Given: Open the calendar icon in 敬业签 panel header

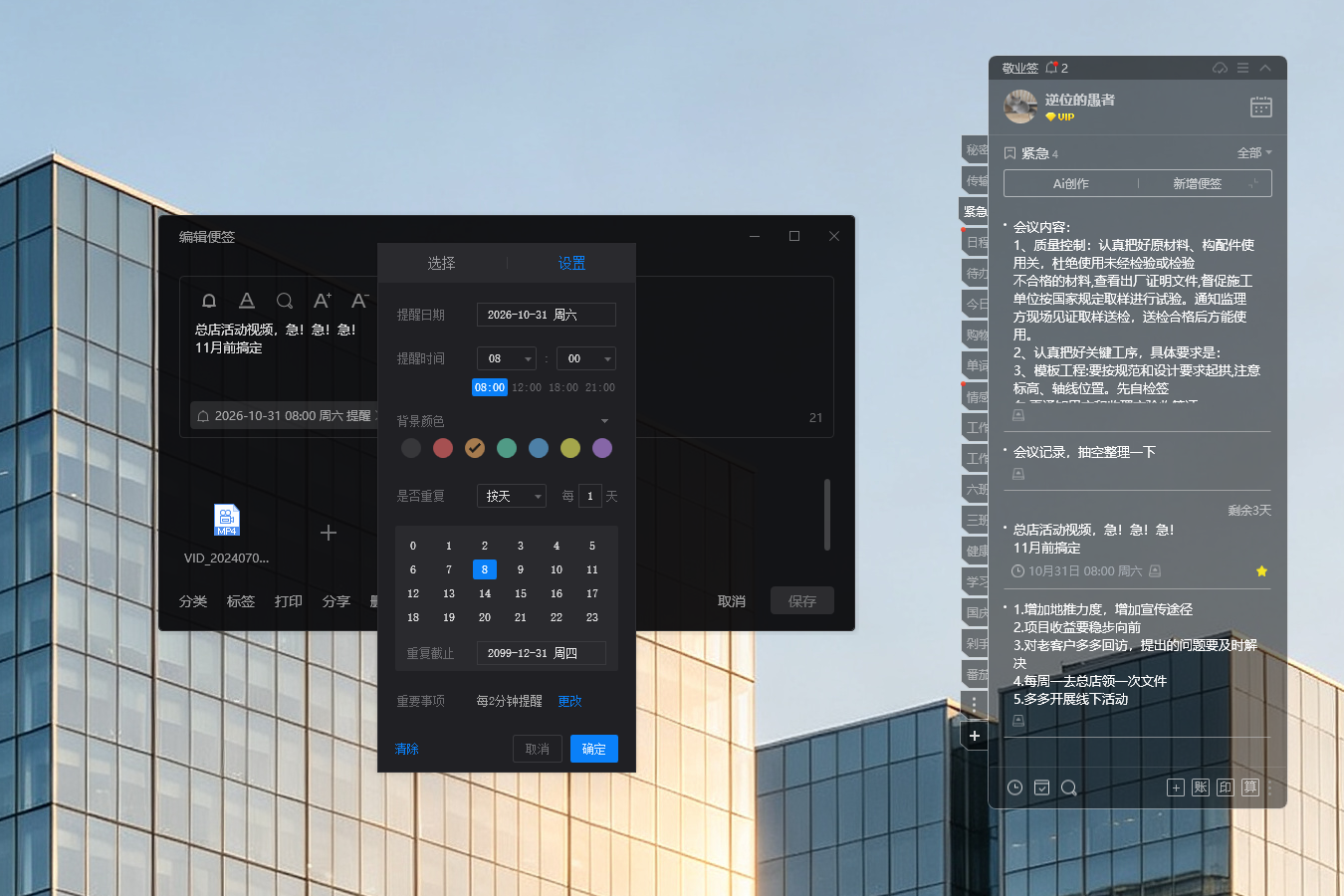Looking at the screenshot, I should pyautogui.click(x=1261, y=107).
